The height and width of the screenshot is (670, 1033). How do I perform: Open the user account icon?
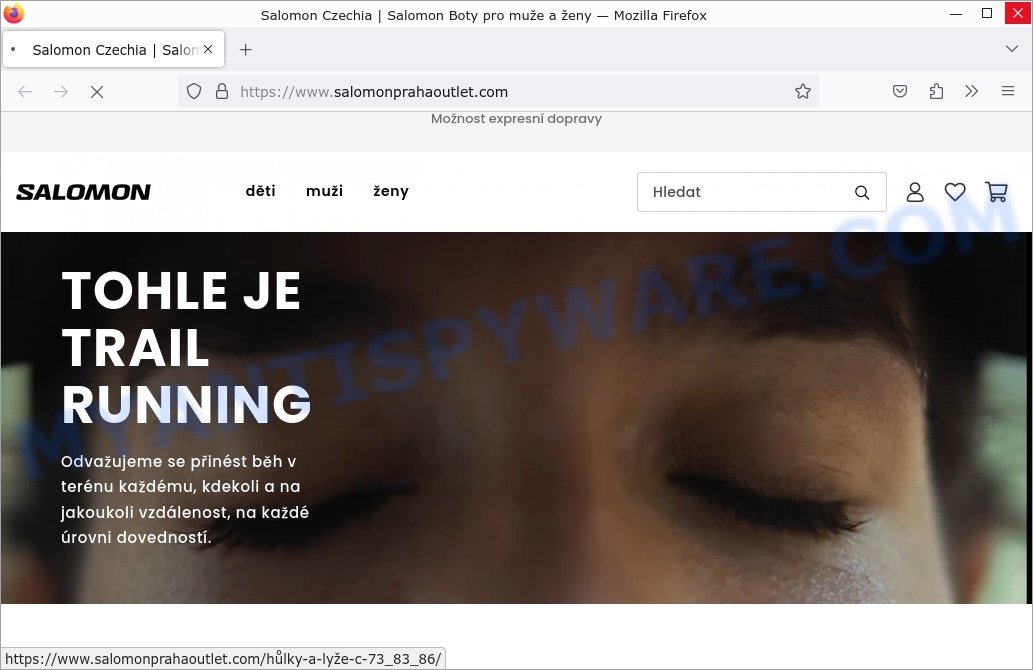point(914,192)
